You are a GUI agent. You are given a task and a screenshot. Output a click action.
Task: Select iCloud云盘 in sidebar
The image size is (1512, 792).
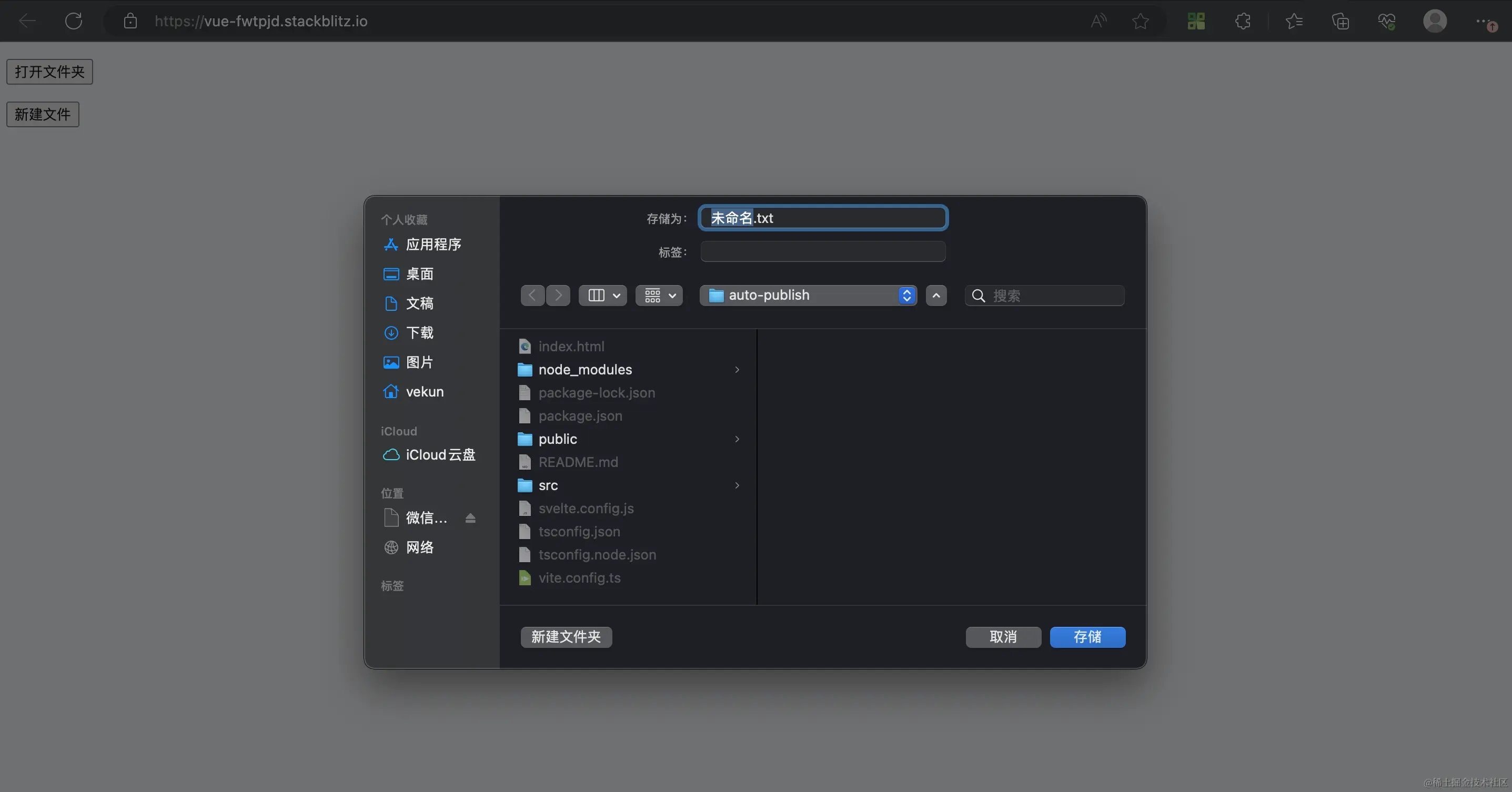pyautogui.click(x=440, y=455)
